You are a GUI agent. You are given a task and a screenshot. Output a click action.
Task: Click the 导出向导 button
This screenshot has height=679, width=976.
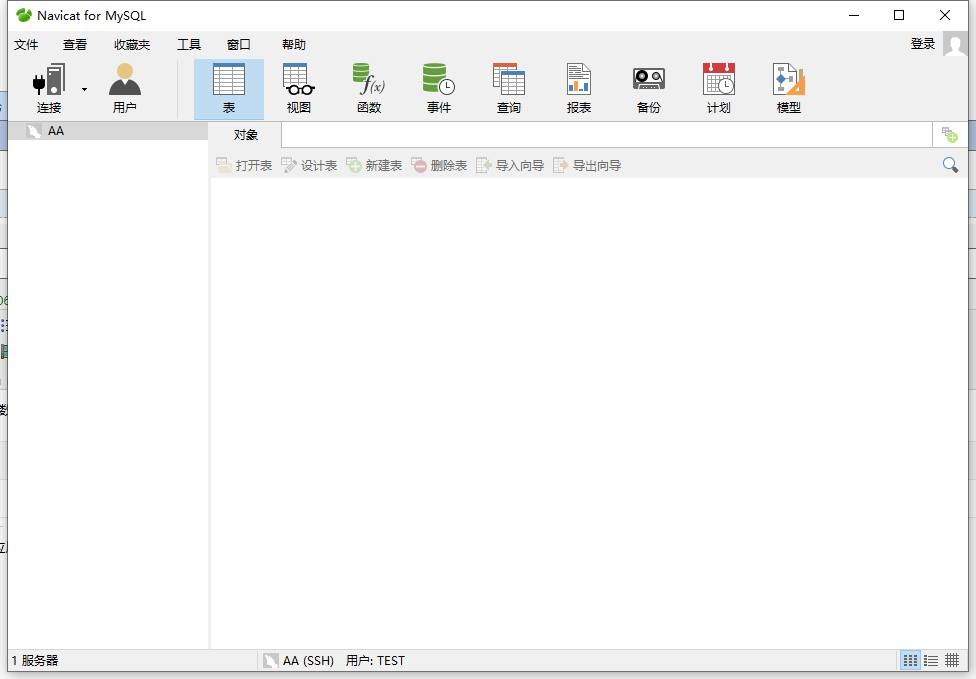tap(587, 166)
